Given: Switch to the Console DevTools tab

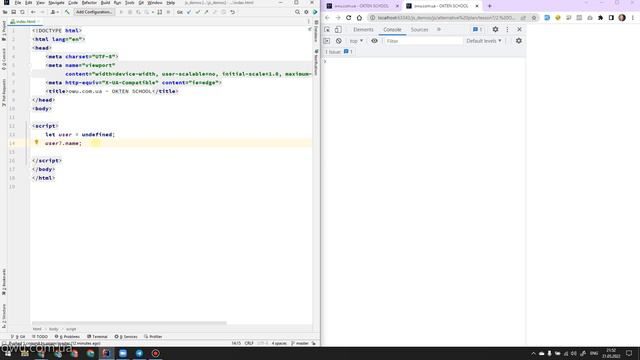Looking at the screenshot, I should (x=392, y=30).
